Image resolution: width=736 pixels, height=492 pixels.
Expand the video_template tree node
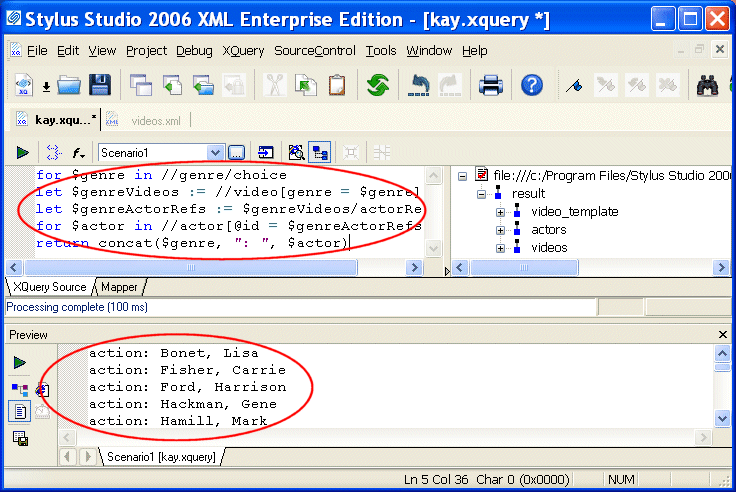click(x=500, y=212)
